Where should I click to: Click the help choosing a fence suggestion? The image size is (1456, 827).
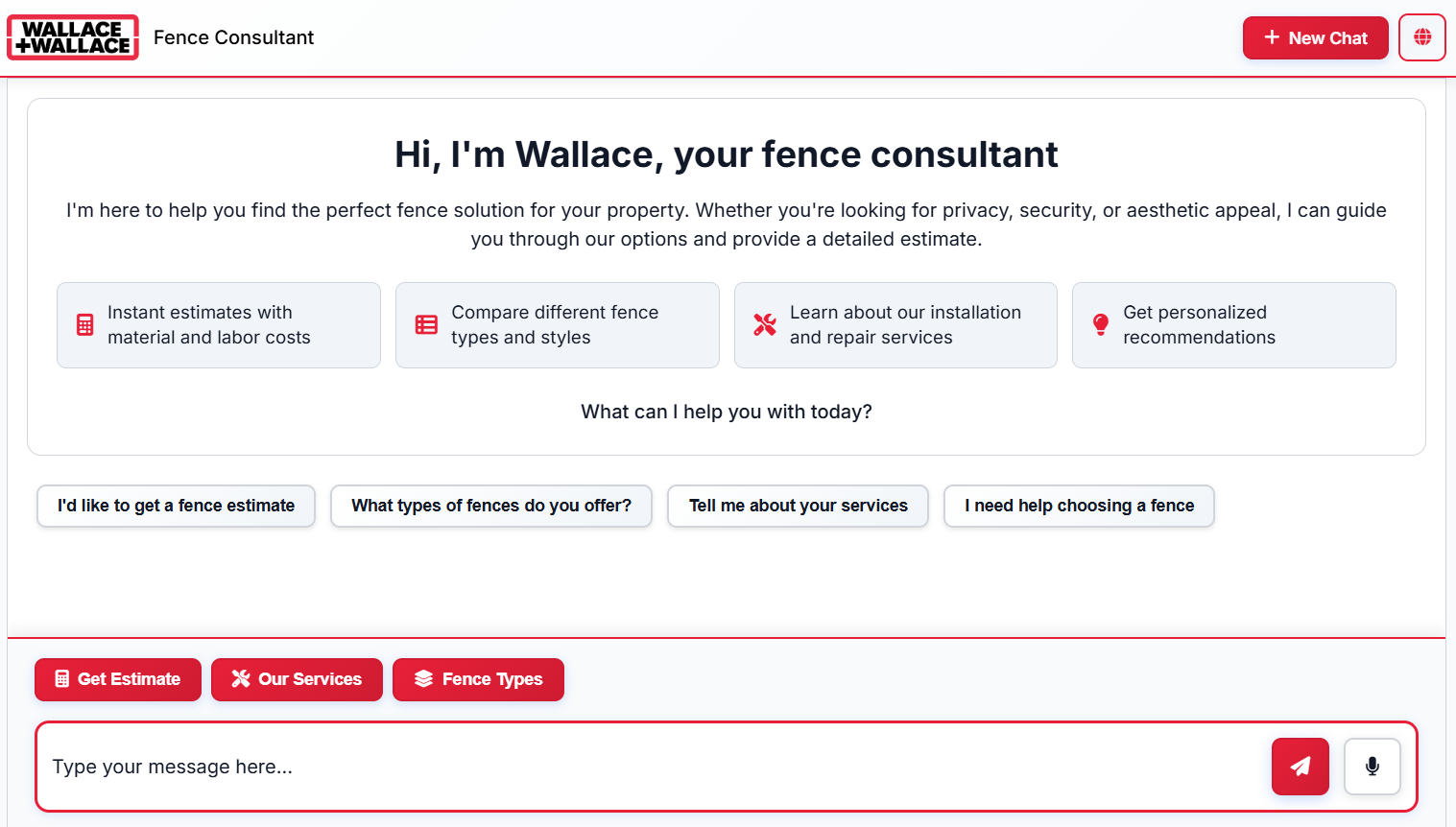coord(1079,506)
